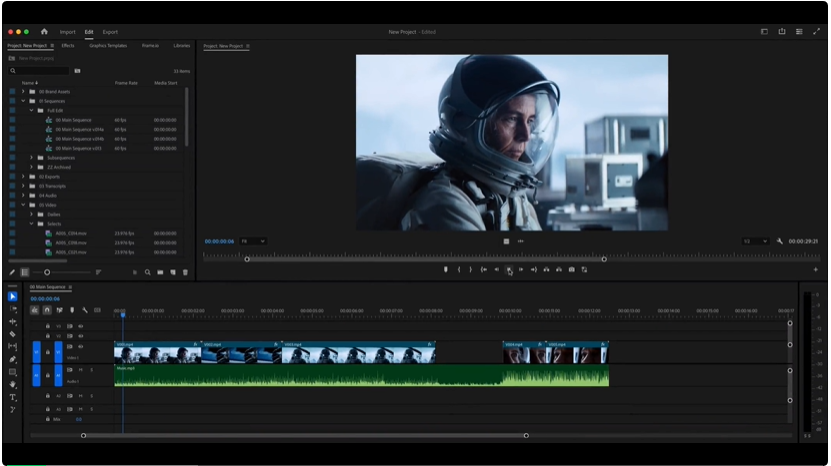Select the Rectangle tool
The image size is (831, 466).
(13, 372)
